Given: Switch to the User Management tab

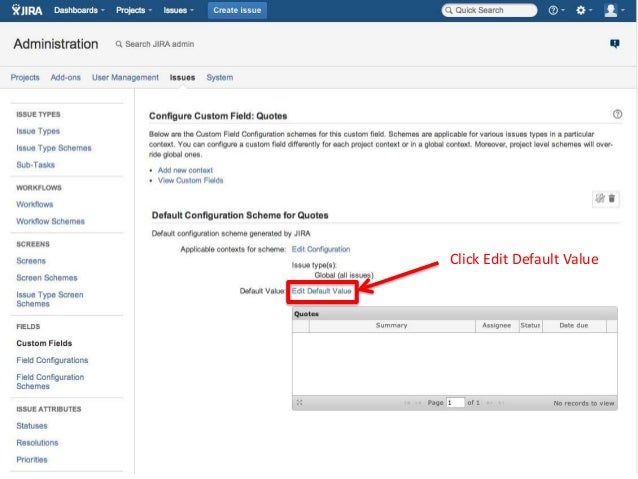Looking at the screenshot, I should click(125, 77).
